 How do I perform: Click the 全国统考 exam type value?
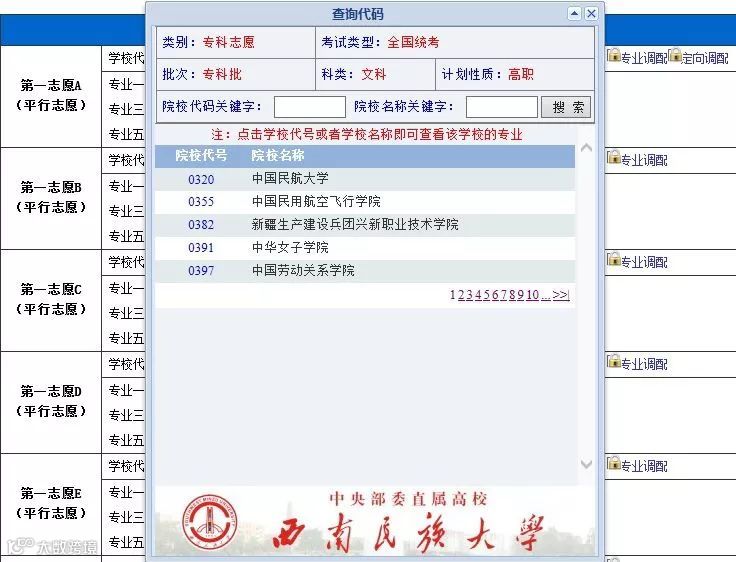[x=414, y=42]
